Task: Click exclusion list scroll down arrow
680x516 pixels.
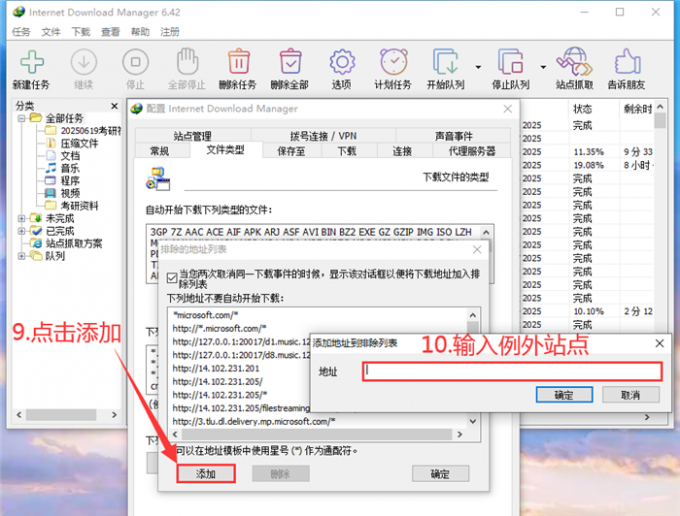Action: (473, 421)
